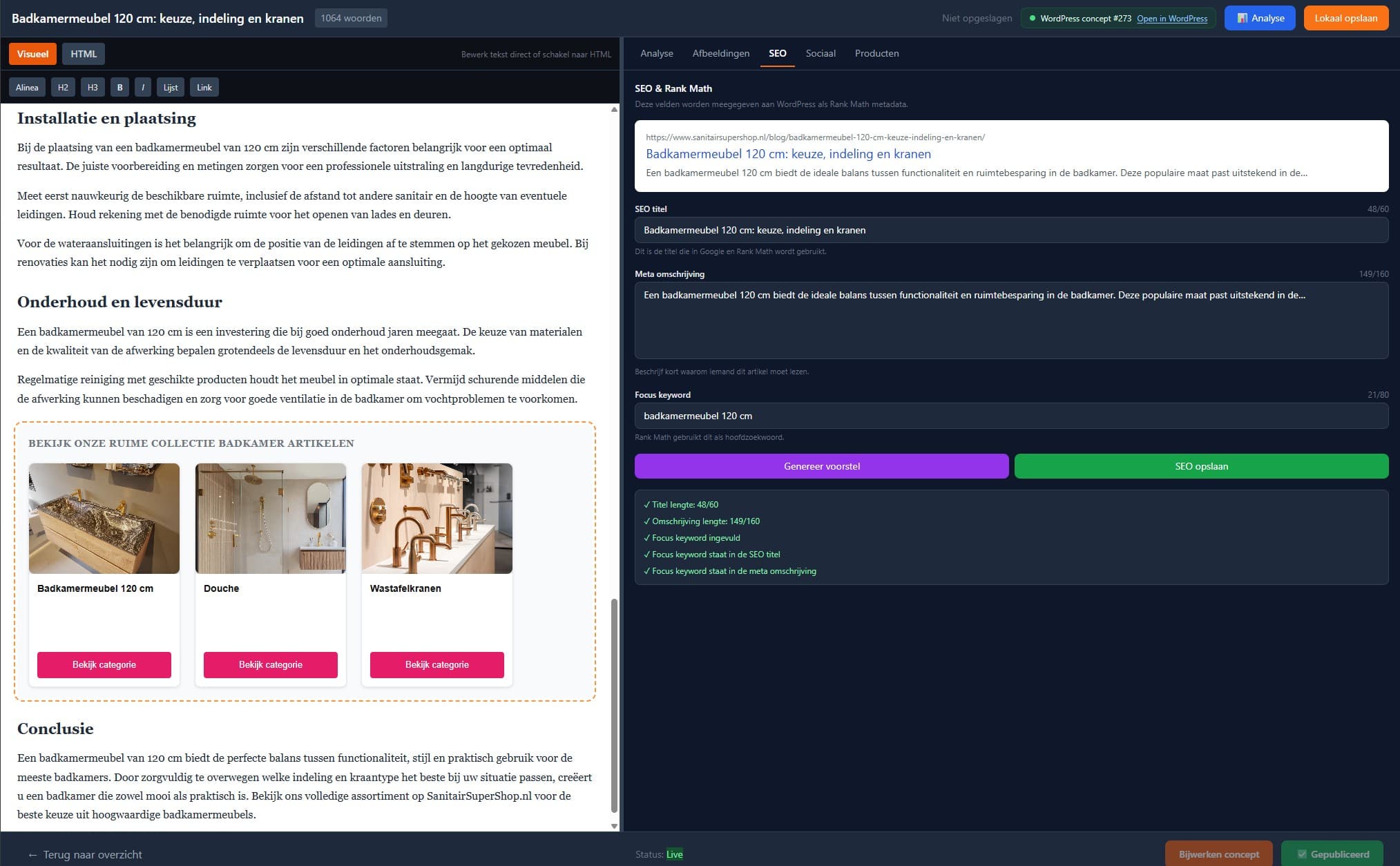
Task: Click the green SEO opslaan button
Action: point(1201,466)
